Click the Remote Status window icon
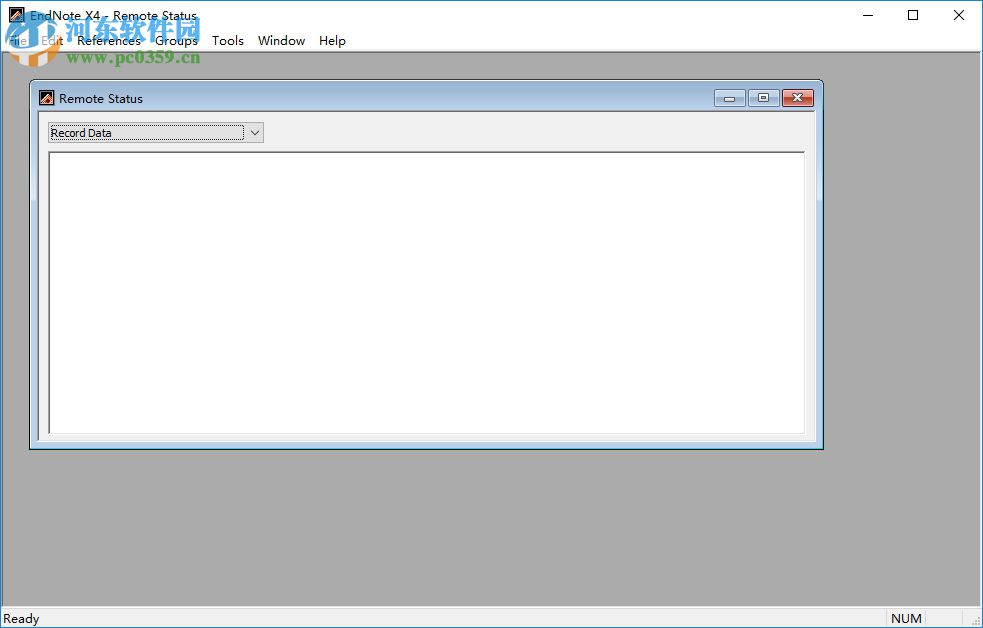The height and width of the screenshot is (628, 983). pyautogui.click(x=45, y=98)
